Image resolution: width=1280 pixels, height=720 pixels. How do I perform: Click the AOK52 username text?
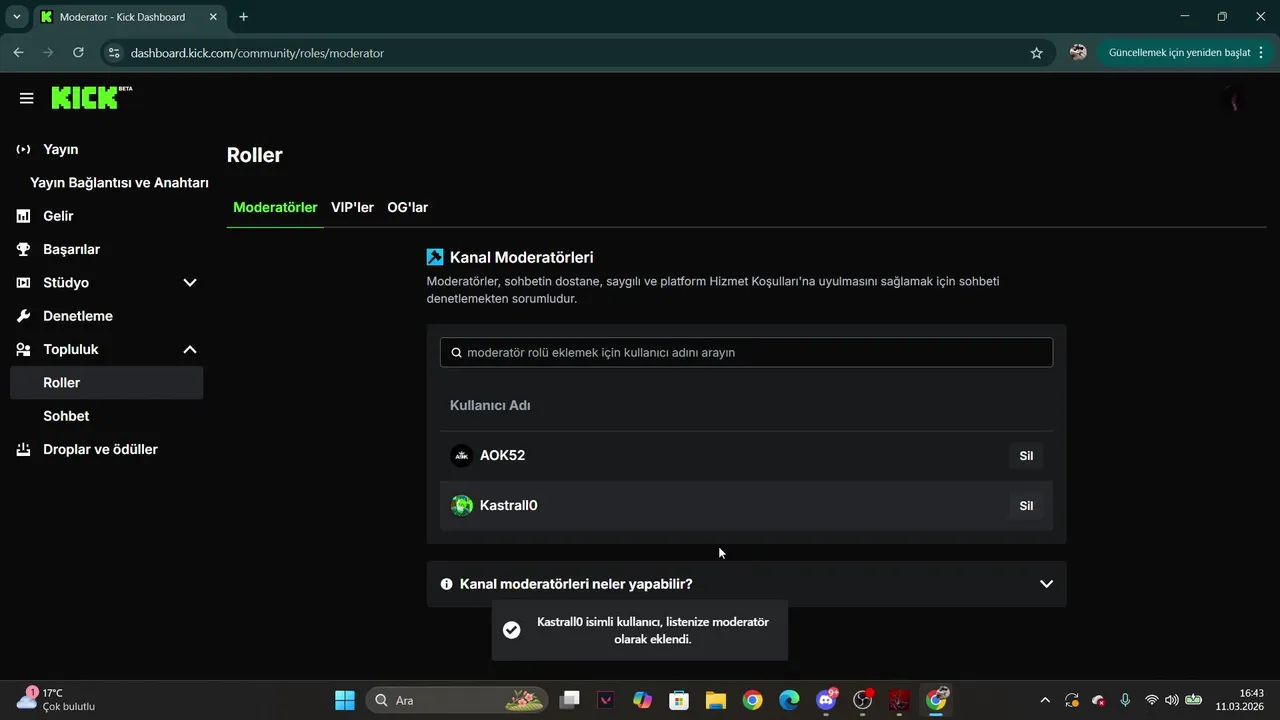502,455
